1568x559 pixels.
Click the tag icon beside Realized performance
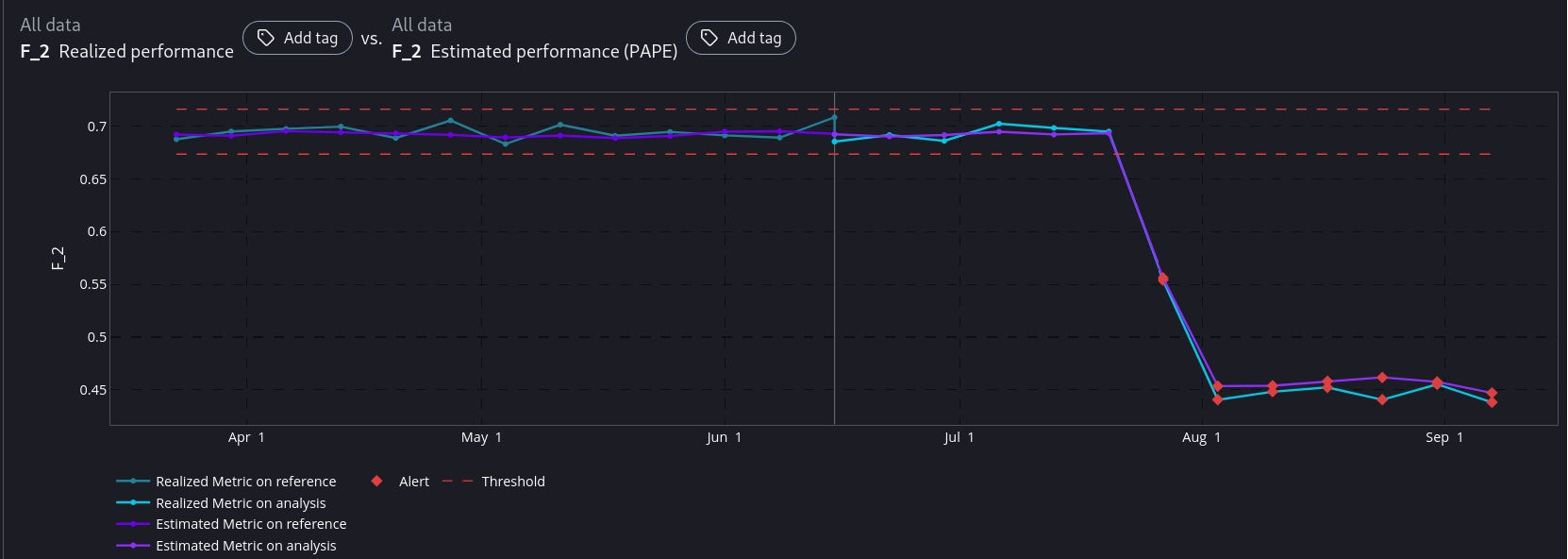coord(266,38)
